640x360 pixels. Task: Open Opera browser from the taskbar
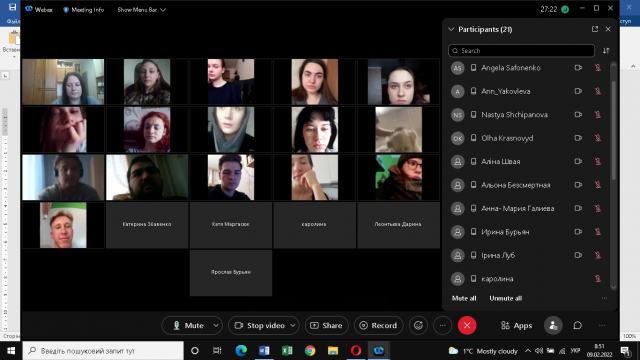click(356, 351)
